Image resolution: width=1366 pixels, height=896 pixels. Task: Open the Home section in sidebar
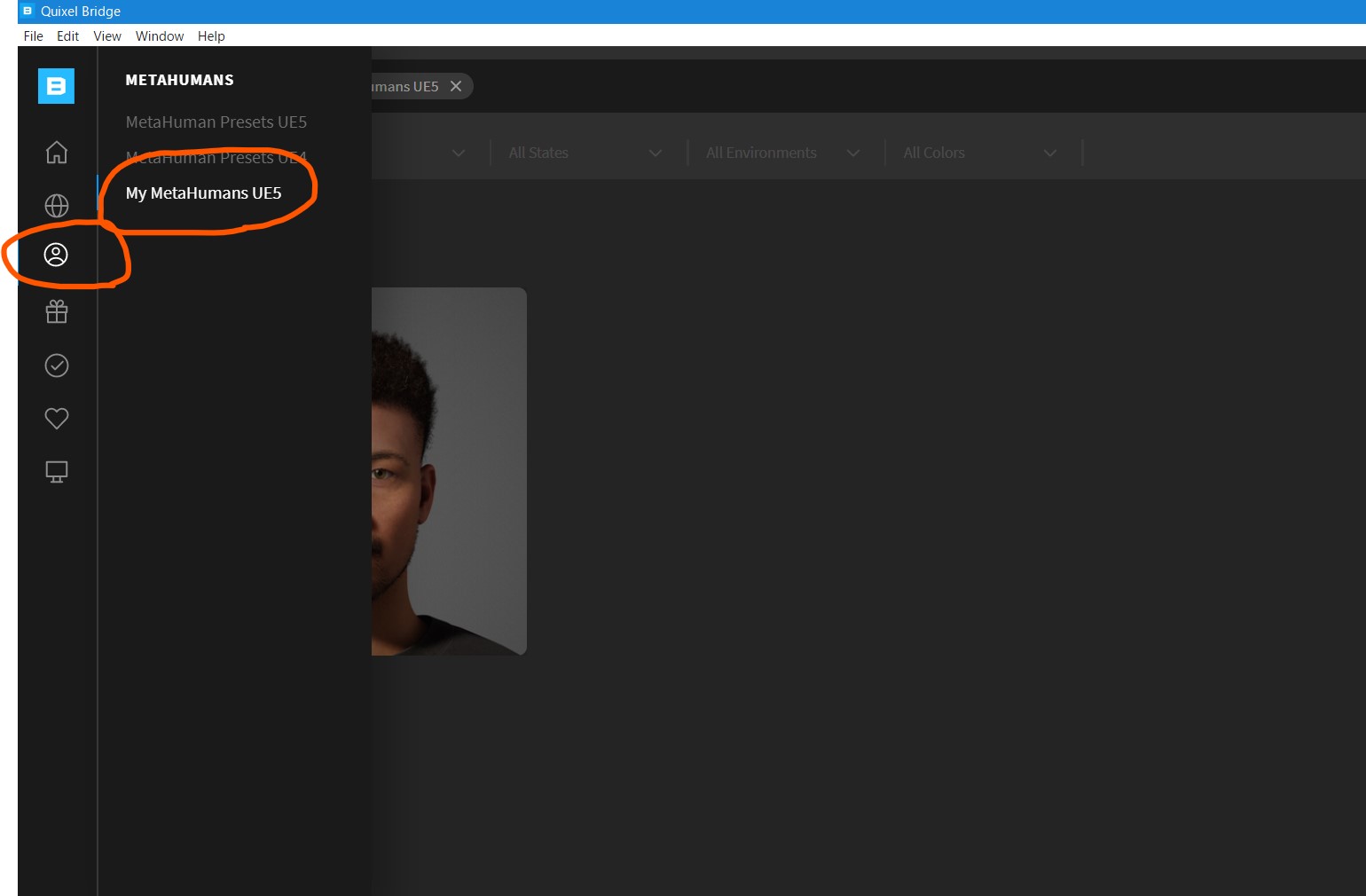tap(57, 153)
